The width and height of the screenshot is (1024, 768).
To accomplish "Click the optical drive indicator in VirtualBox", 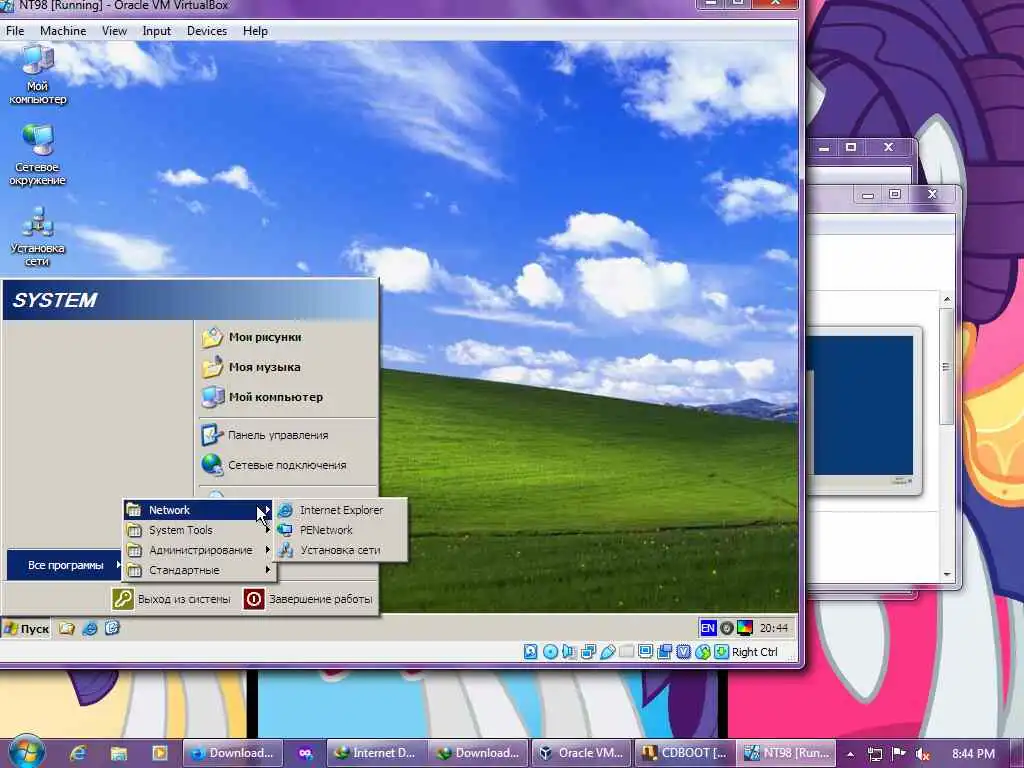I will tap(551, 652).
